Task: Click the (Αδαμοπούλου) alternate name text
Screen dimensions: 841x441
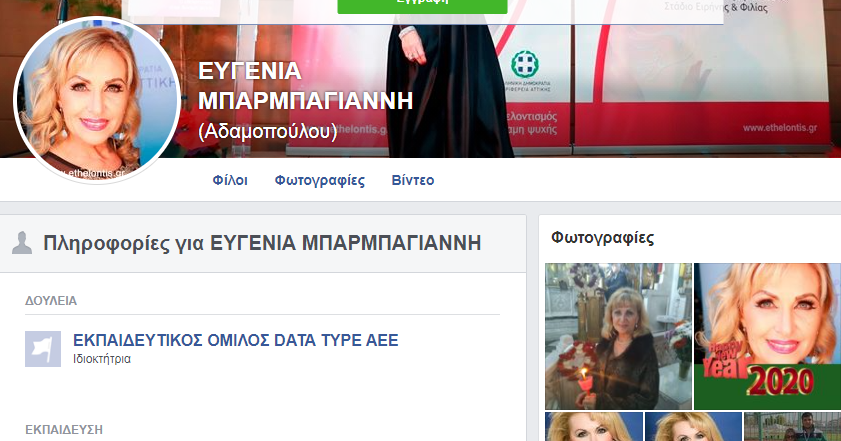Action: pos(268,131)
